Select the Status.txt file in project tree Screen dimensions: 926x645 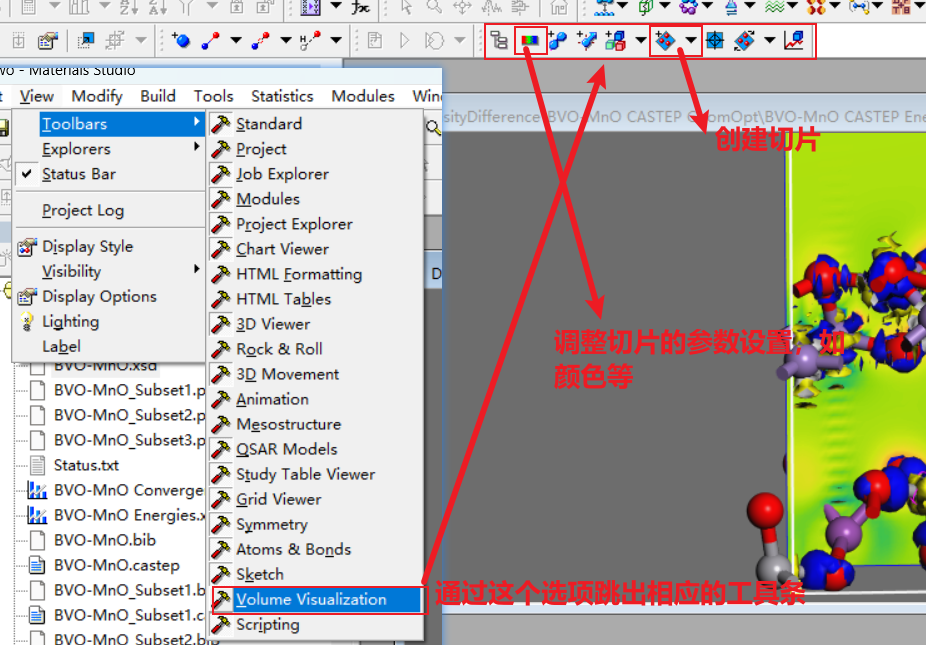point(86,465)
